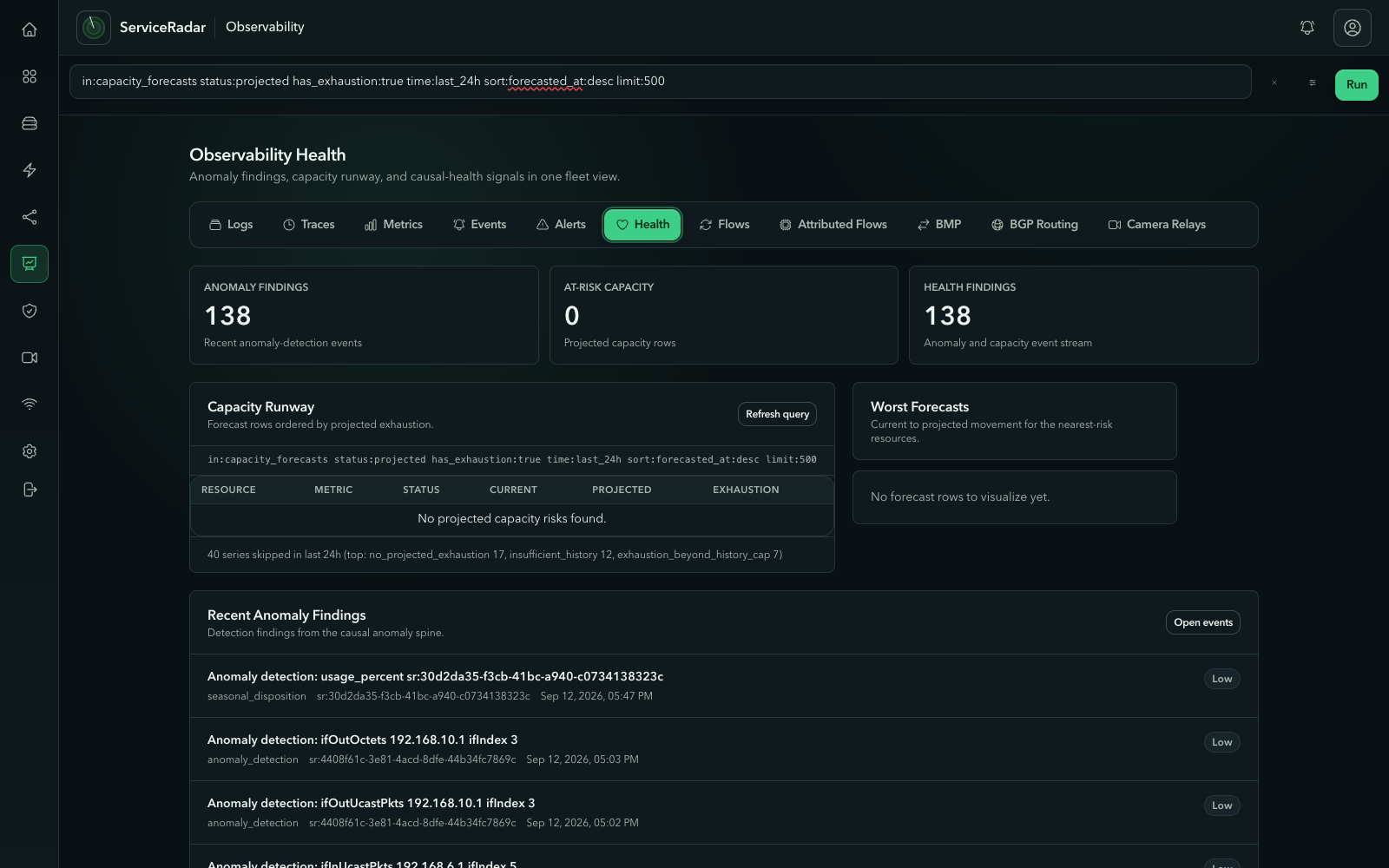Click into the capacity_forecasts query input field
Image resolution: width=1389 pixels, height=868 pixels.
661,82
